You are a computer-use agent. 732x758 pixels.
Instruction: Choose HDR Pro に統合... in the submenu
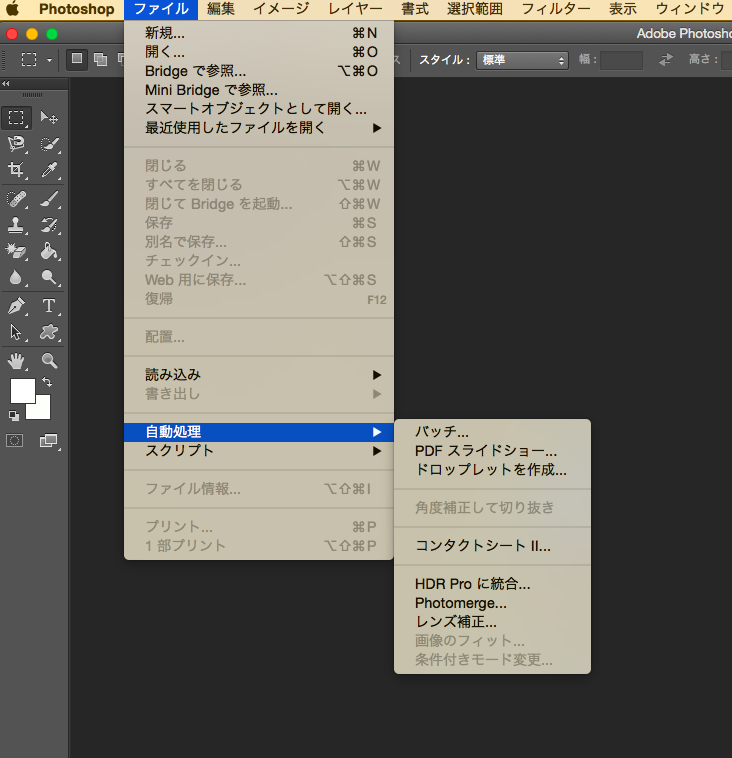492,584
